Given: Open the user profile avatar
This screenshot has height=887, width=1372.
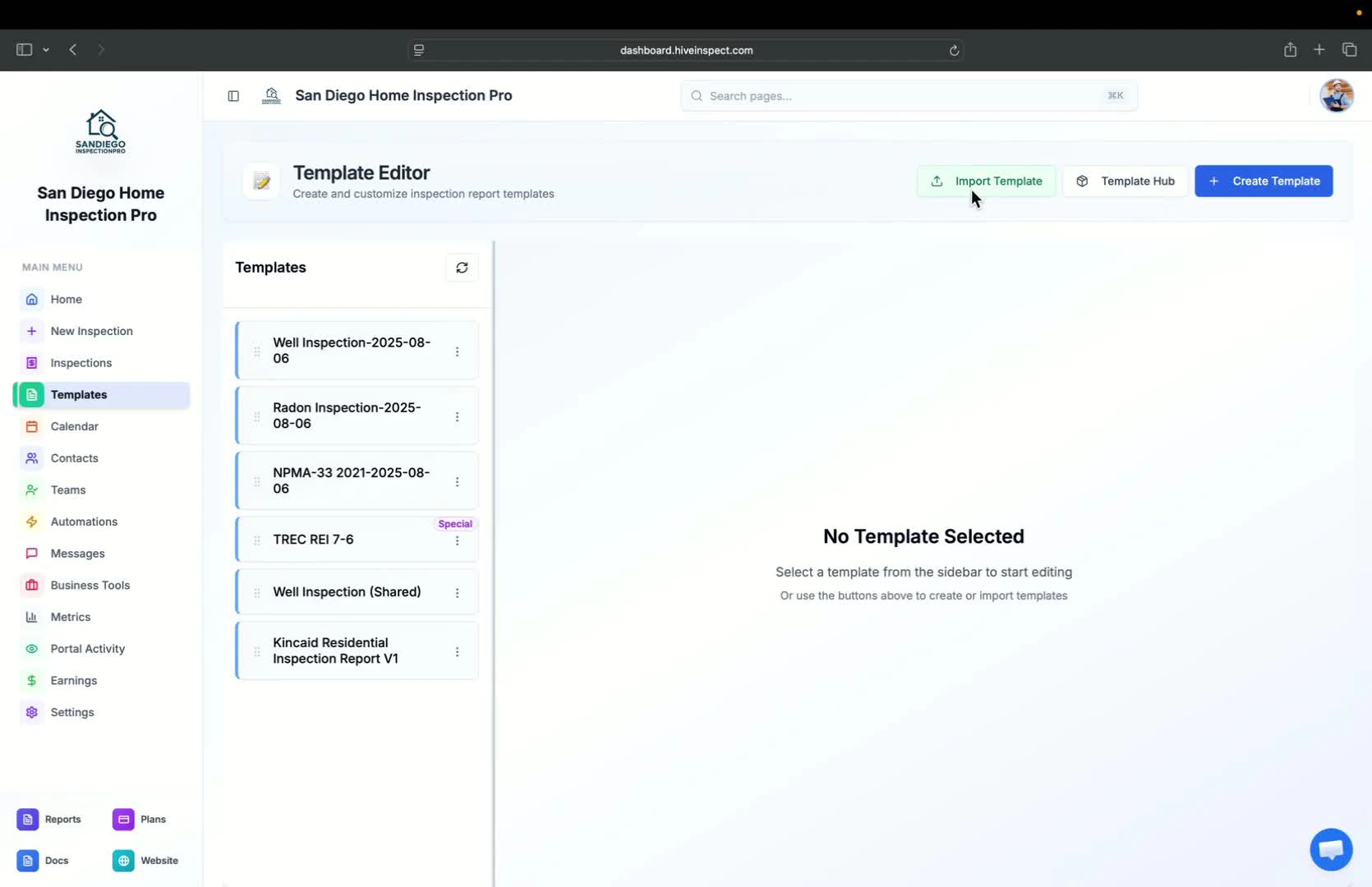Looking at the screenshot, I should 1337,96.
